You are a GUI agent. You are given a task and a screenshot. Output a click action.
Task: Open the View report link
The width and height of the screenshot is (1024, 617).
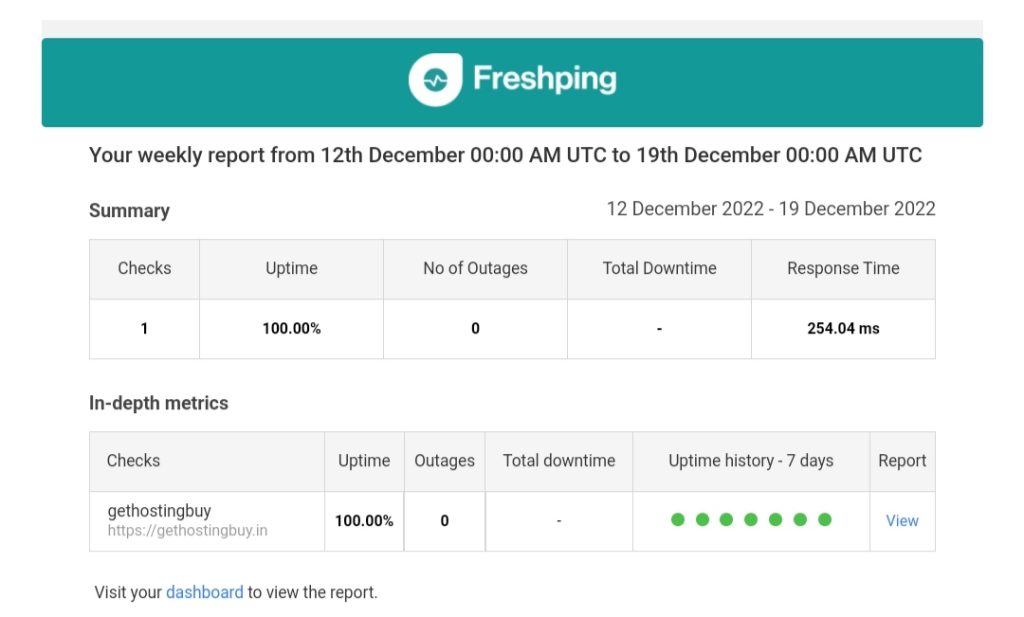tap(902, 520)
